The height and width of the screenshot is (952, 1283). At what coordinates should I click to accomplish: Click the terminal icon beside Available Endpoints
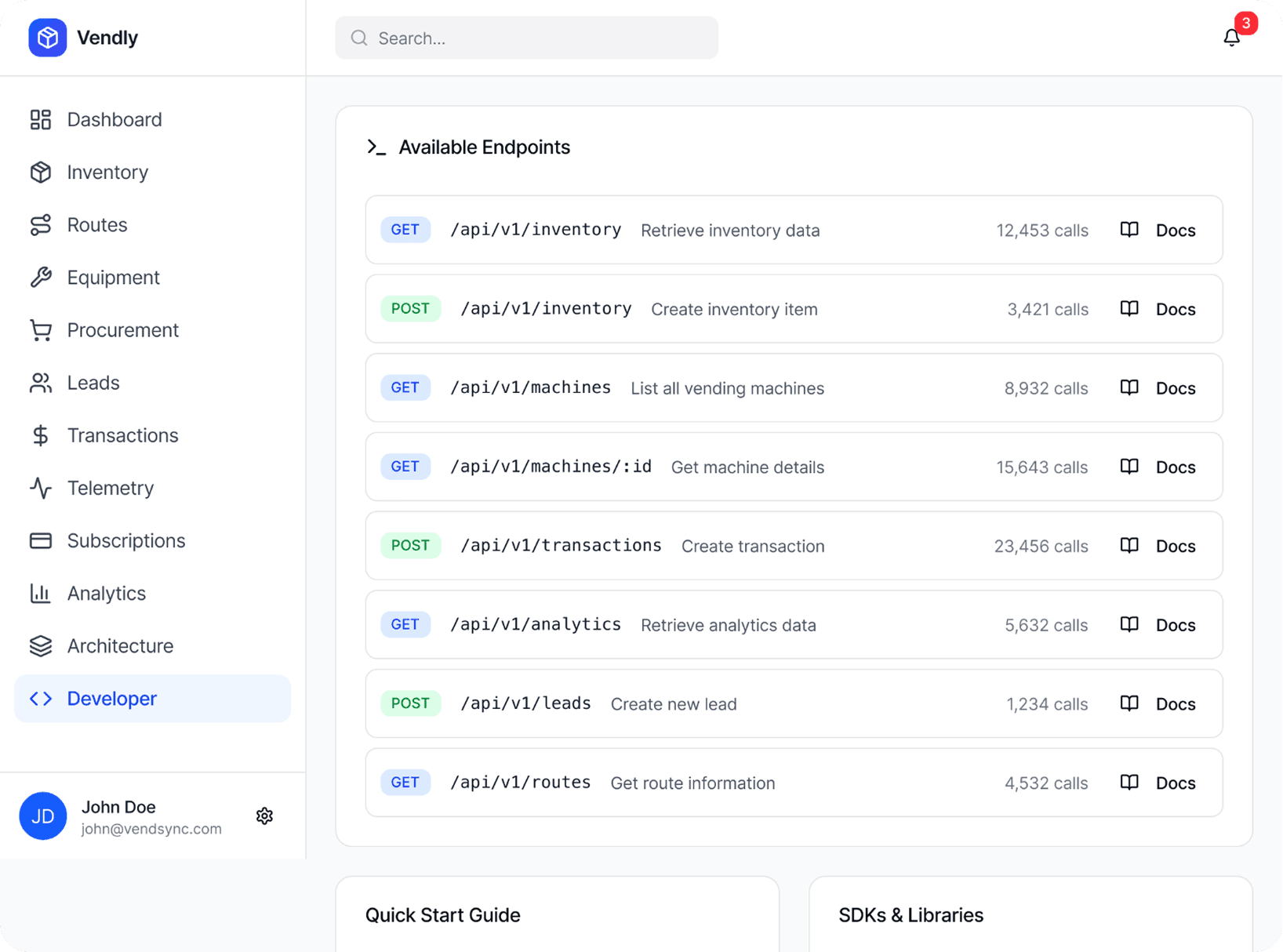pyautogui.click(x=377, y=147)
